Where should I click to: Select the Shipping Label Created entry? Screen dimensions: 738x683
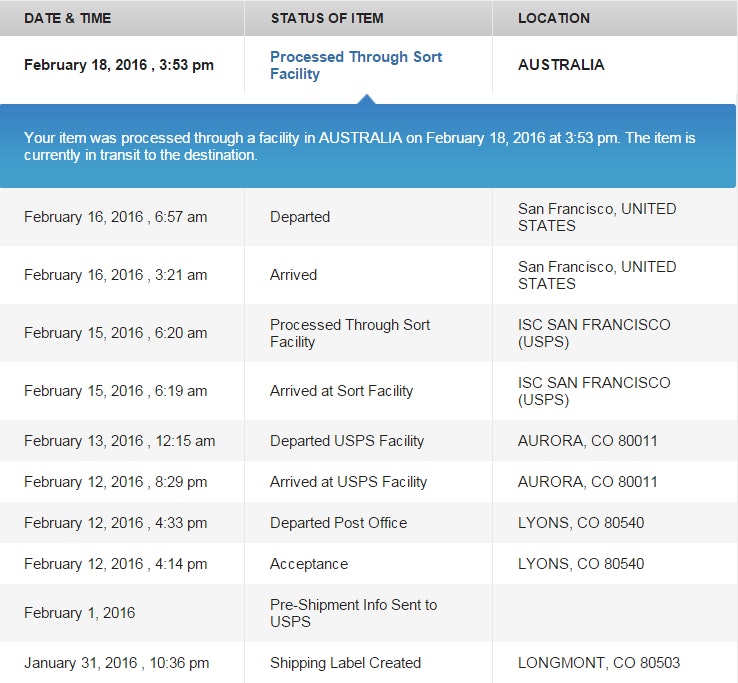click(345, 663)
